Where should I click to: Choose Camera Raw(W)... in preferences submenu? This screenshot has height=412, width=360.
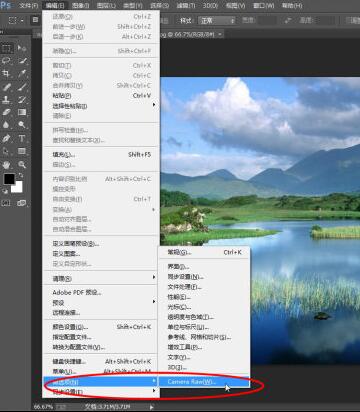click(x=204, y=382)
